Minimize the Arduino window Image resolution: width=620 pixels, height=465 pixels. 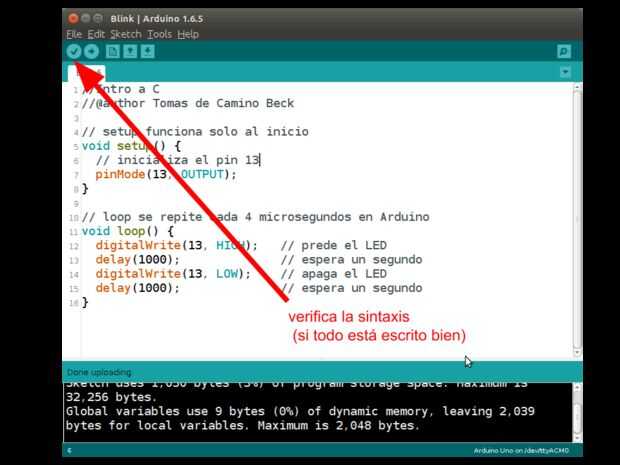click(x=85, y=18)
